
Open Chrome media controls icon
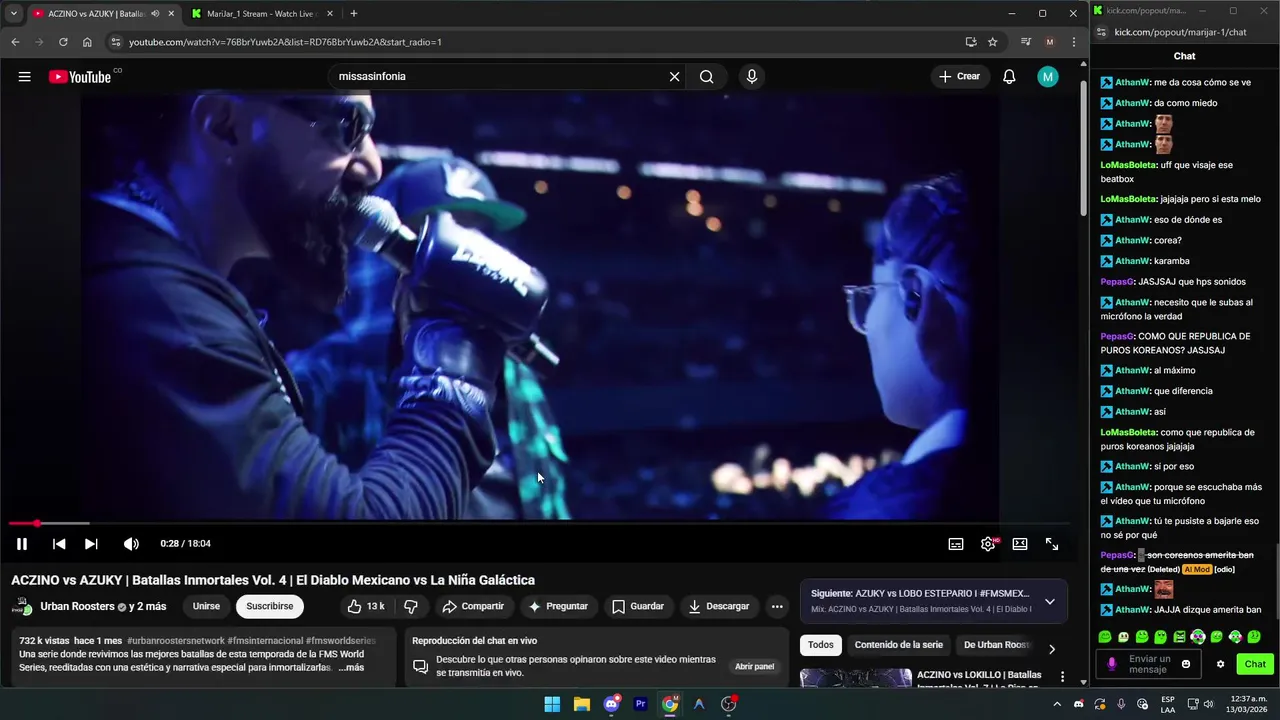click(x=1025, y=42)
